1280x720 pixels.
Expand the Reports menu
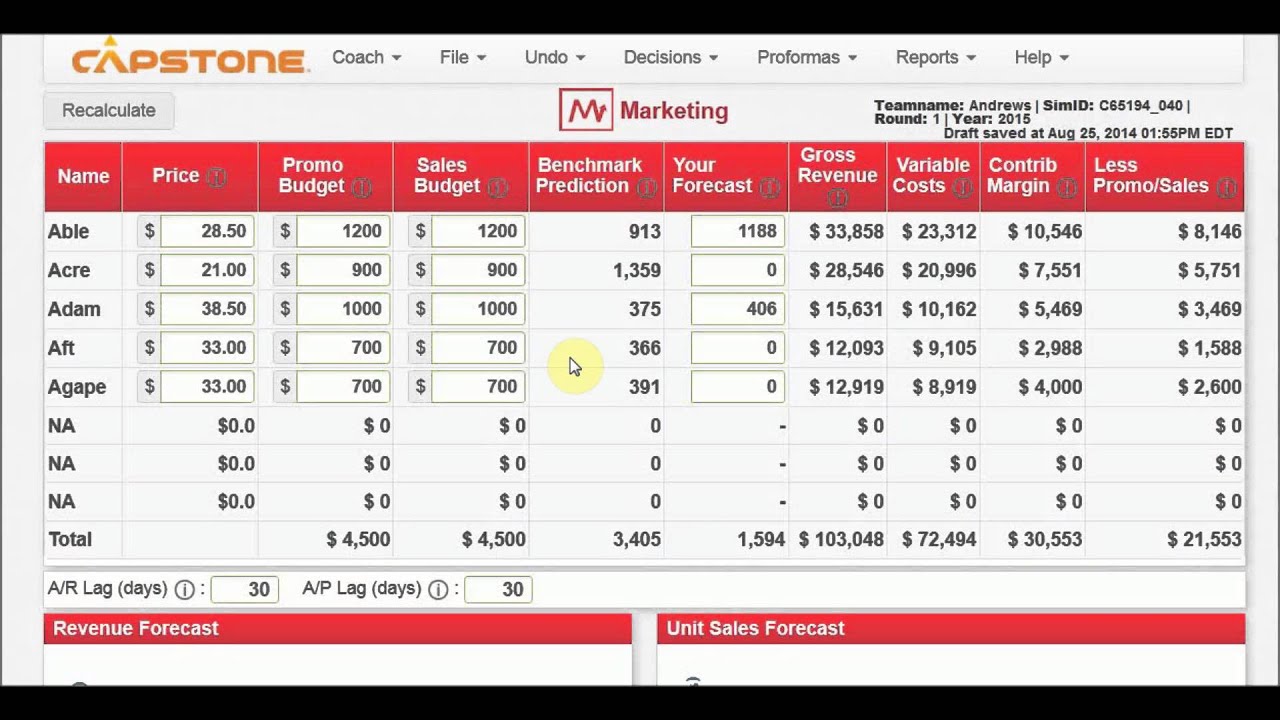pyautogui.click(x=936, y=57)
